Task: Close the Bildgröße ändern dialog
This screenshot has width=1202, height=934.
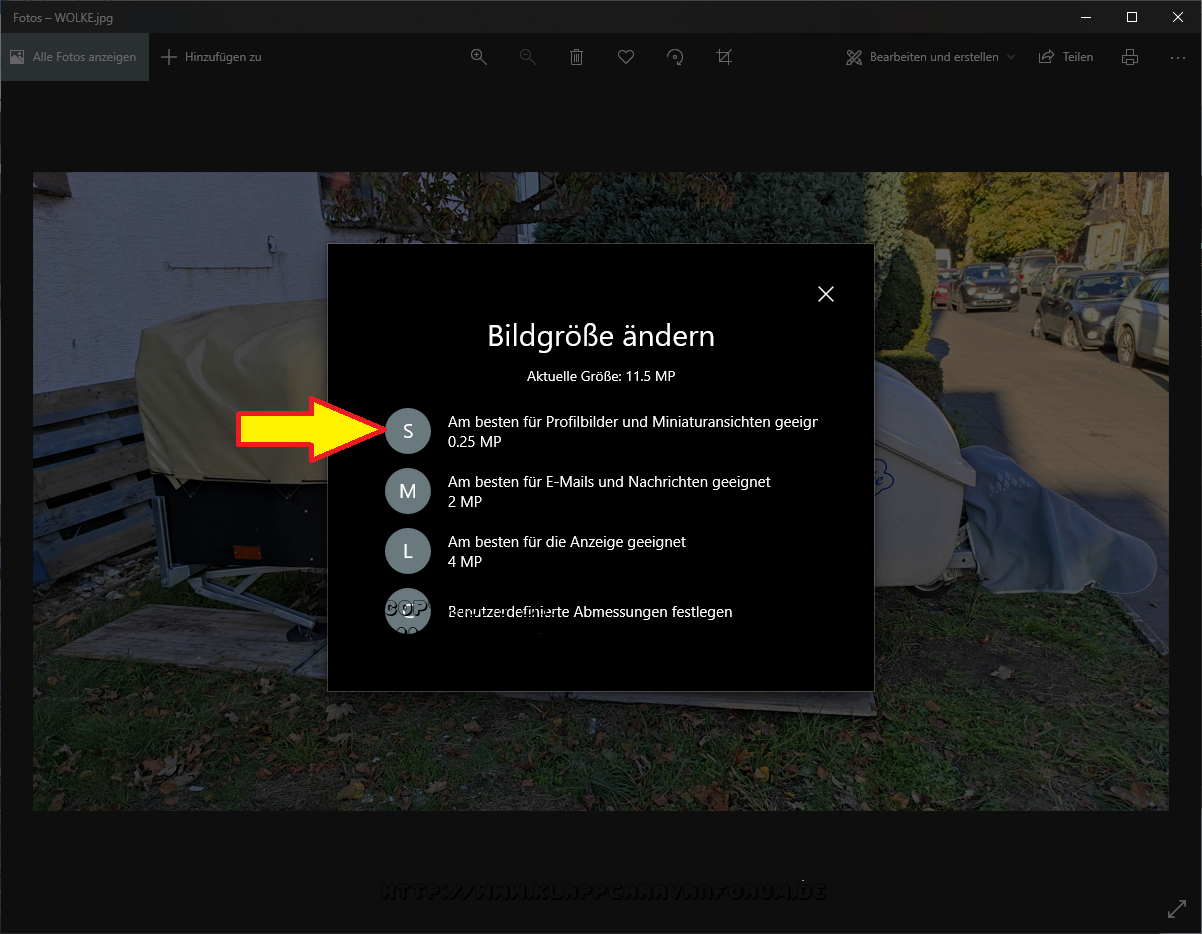Action: pos(825,294)
